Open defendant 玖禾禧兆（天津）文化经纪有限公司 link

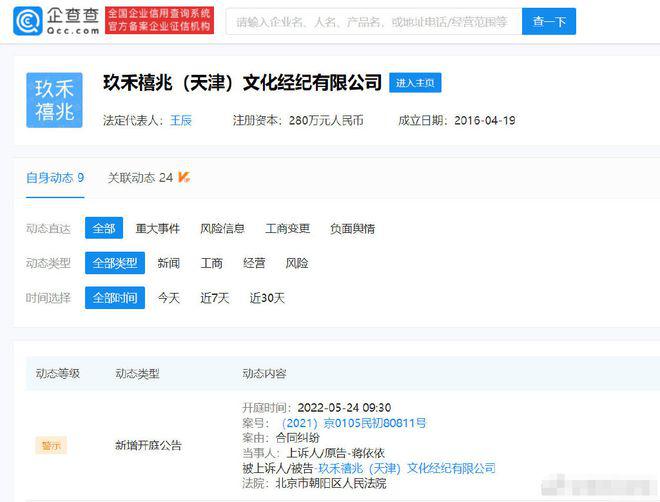407,468
